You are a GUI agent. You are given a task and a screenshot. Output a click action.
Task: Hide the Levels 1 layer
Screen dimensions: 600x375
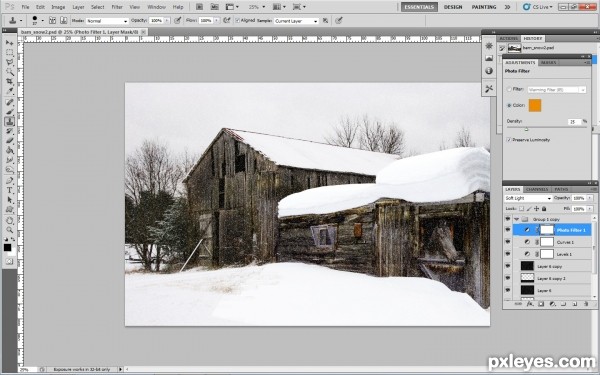tap(508, 254)
